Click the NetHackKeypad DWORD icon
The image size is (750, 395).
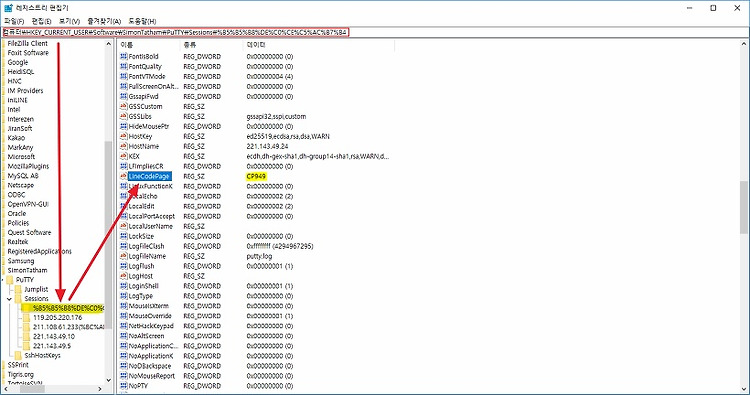click(x=123, y=326)
